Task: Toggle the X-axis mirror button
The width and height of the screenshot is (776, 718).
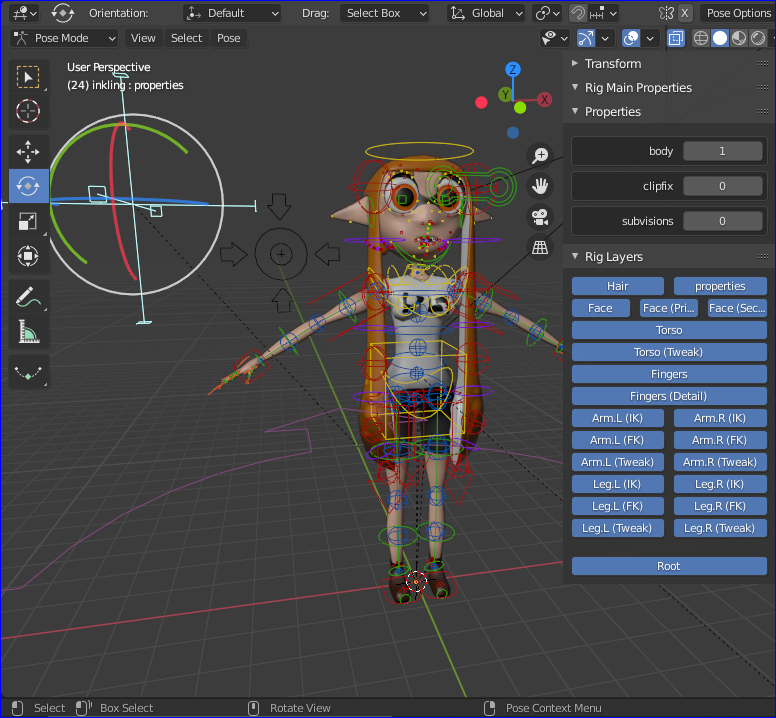Action: 685,13
